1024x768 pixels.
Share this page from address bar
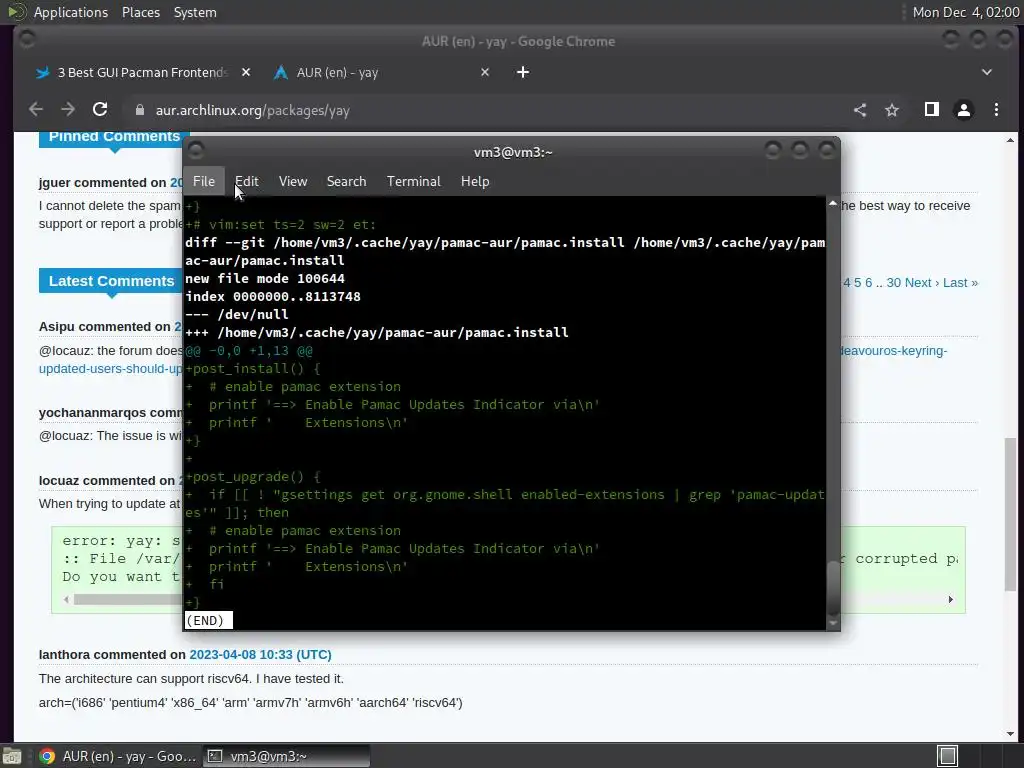click(860, 110)
